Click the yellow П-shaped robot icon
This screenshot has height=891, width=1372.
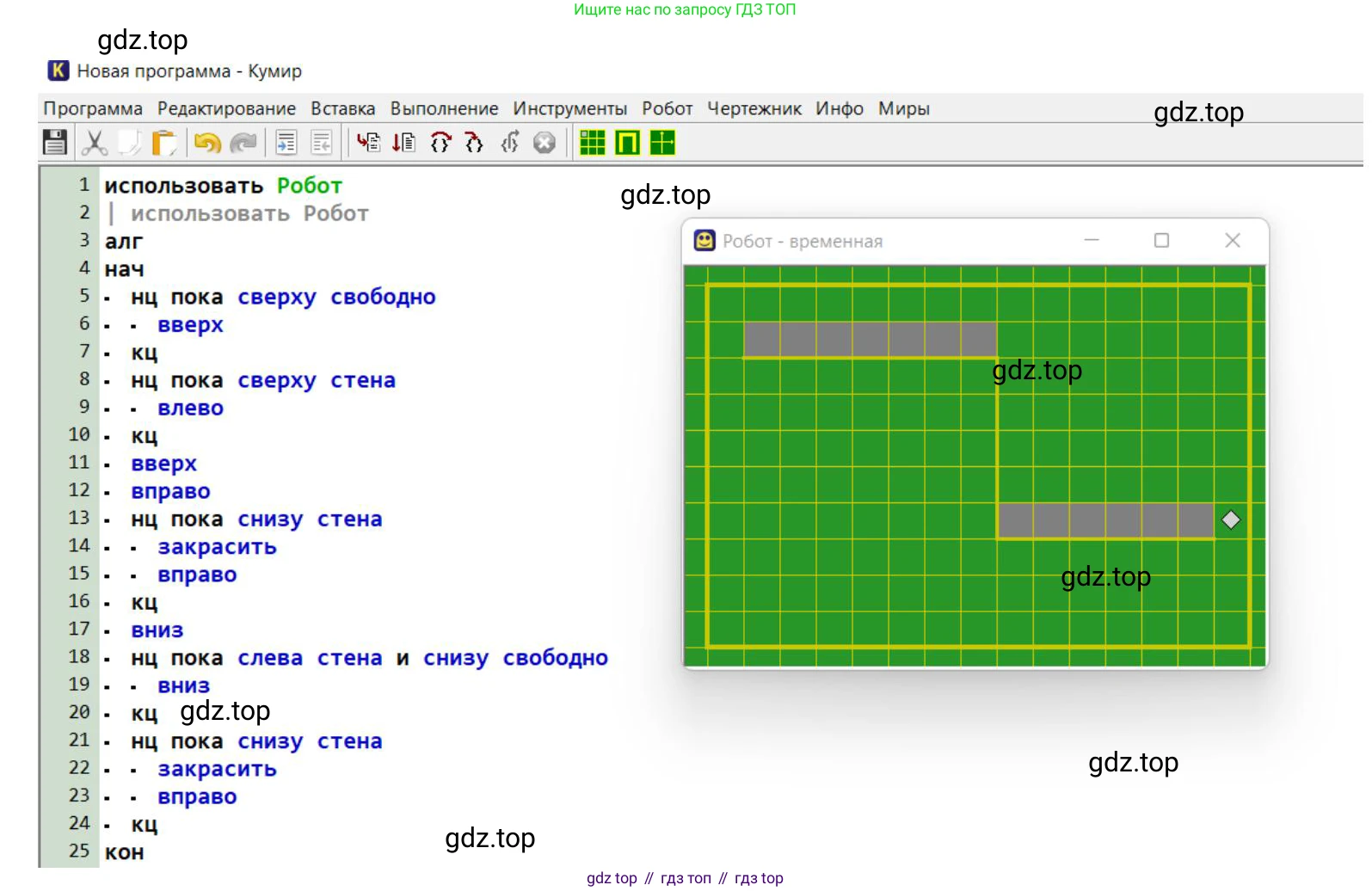pyautogui.click(x=628, y=142)
